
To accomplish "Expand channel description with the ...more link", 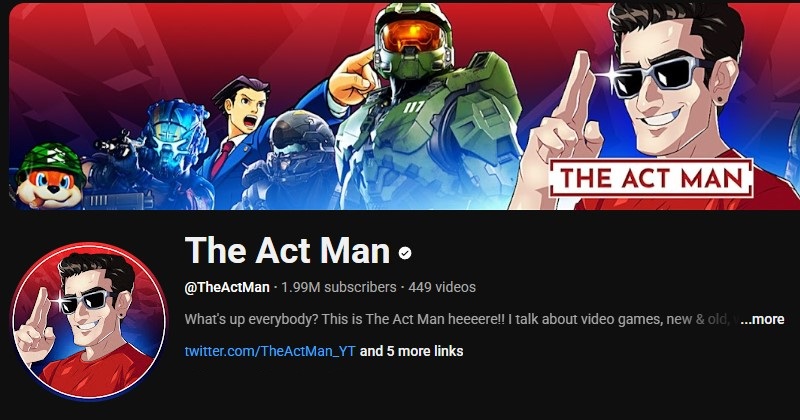I will pos(762,319).
